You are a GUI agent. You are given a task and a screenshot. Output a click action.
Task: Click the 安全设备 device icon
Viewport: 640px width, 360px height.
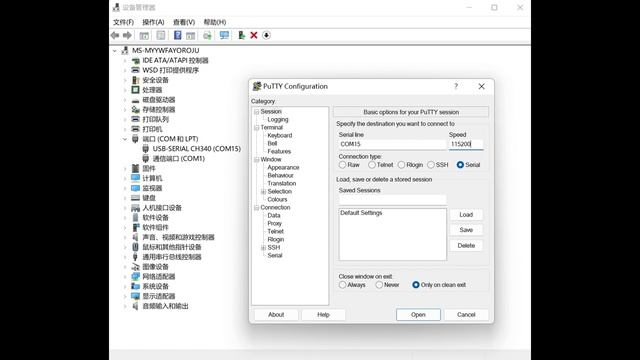pyautogui.click(x=136, y=80)
